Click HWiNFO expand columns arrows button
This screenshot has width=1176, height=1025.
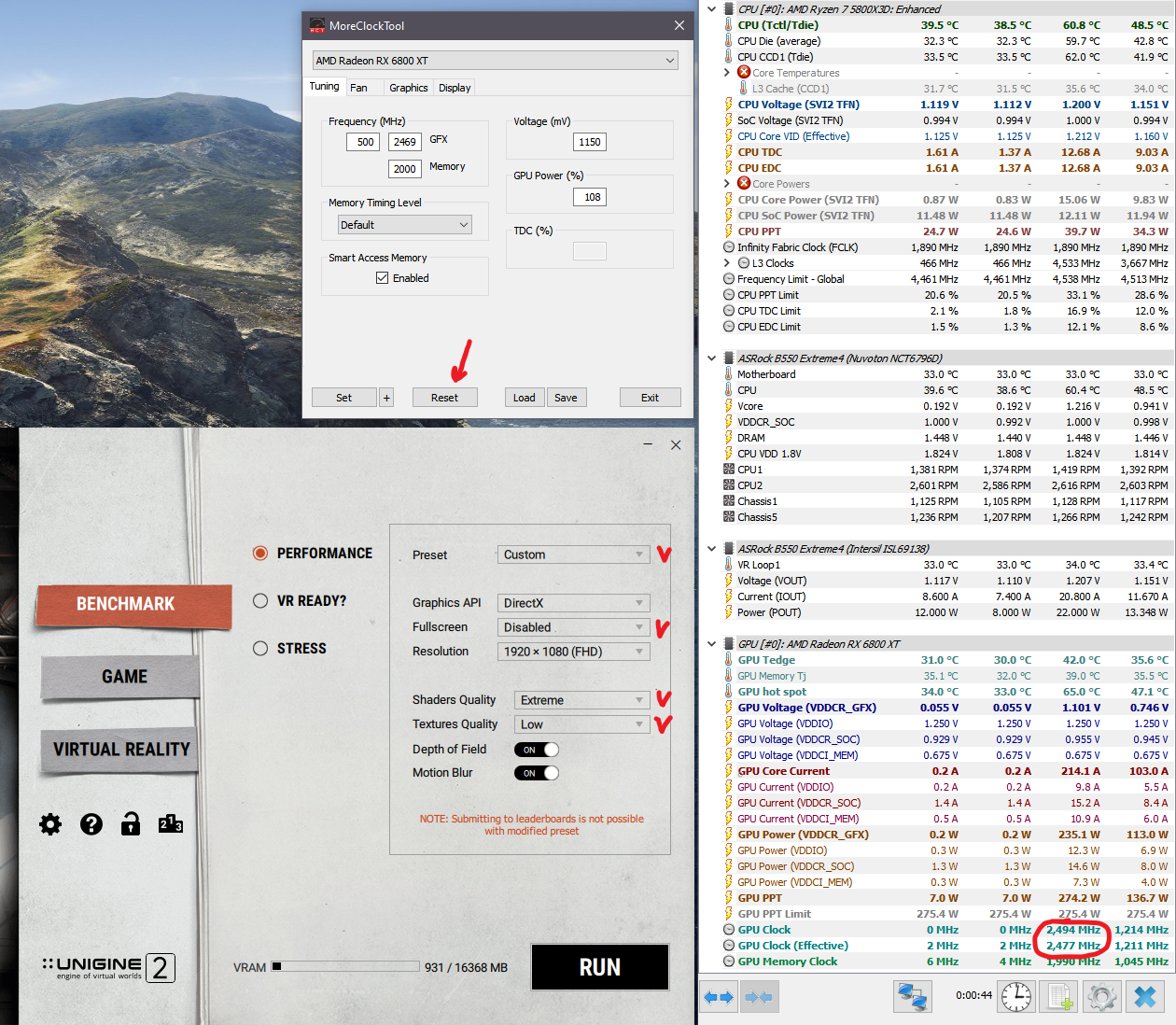(719, 997)
